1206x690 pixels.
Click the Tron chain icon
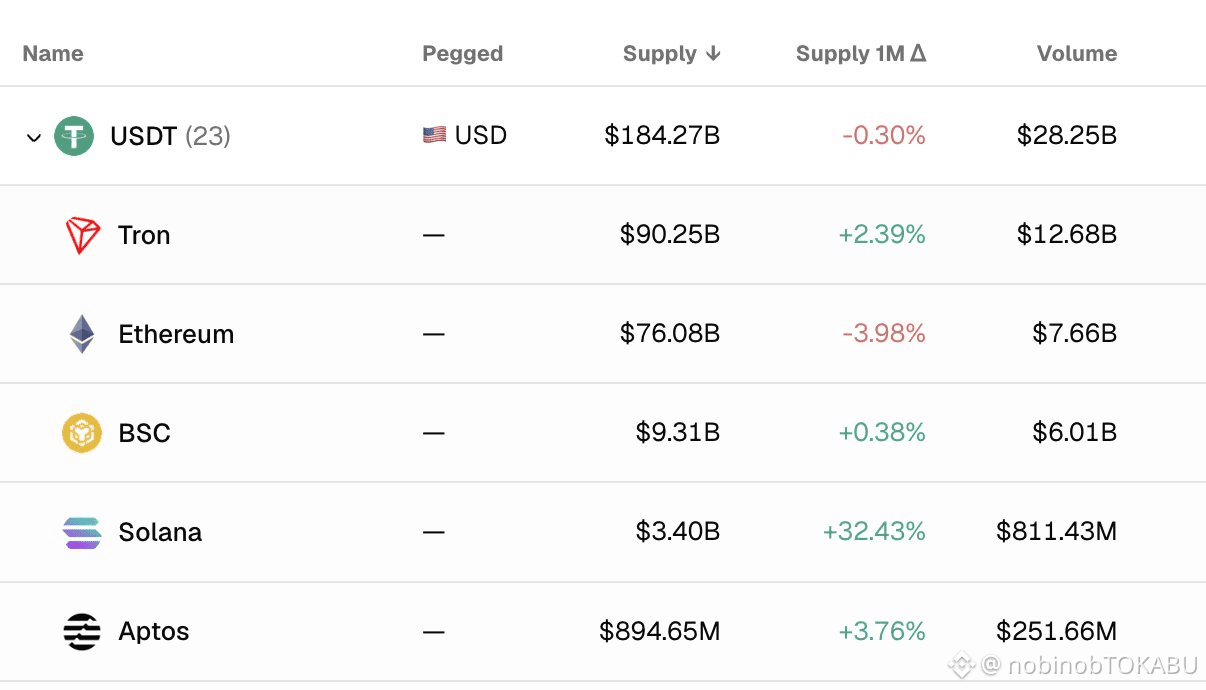tap(83, 235)
